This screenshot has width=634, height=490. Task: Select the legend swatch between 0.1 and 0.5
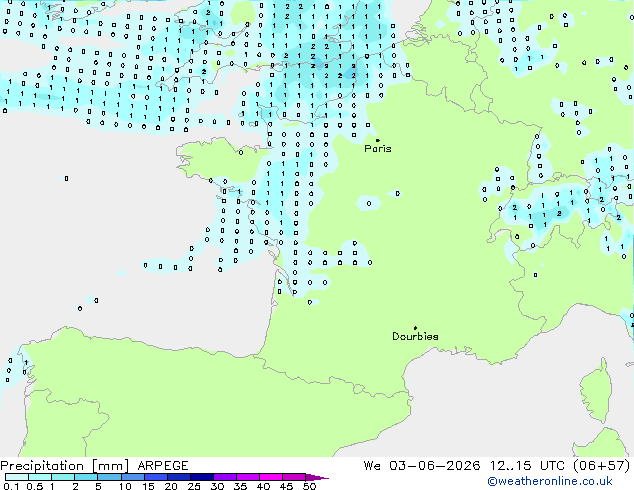17,477
